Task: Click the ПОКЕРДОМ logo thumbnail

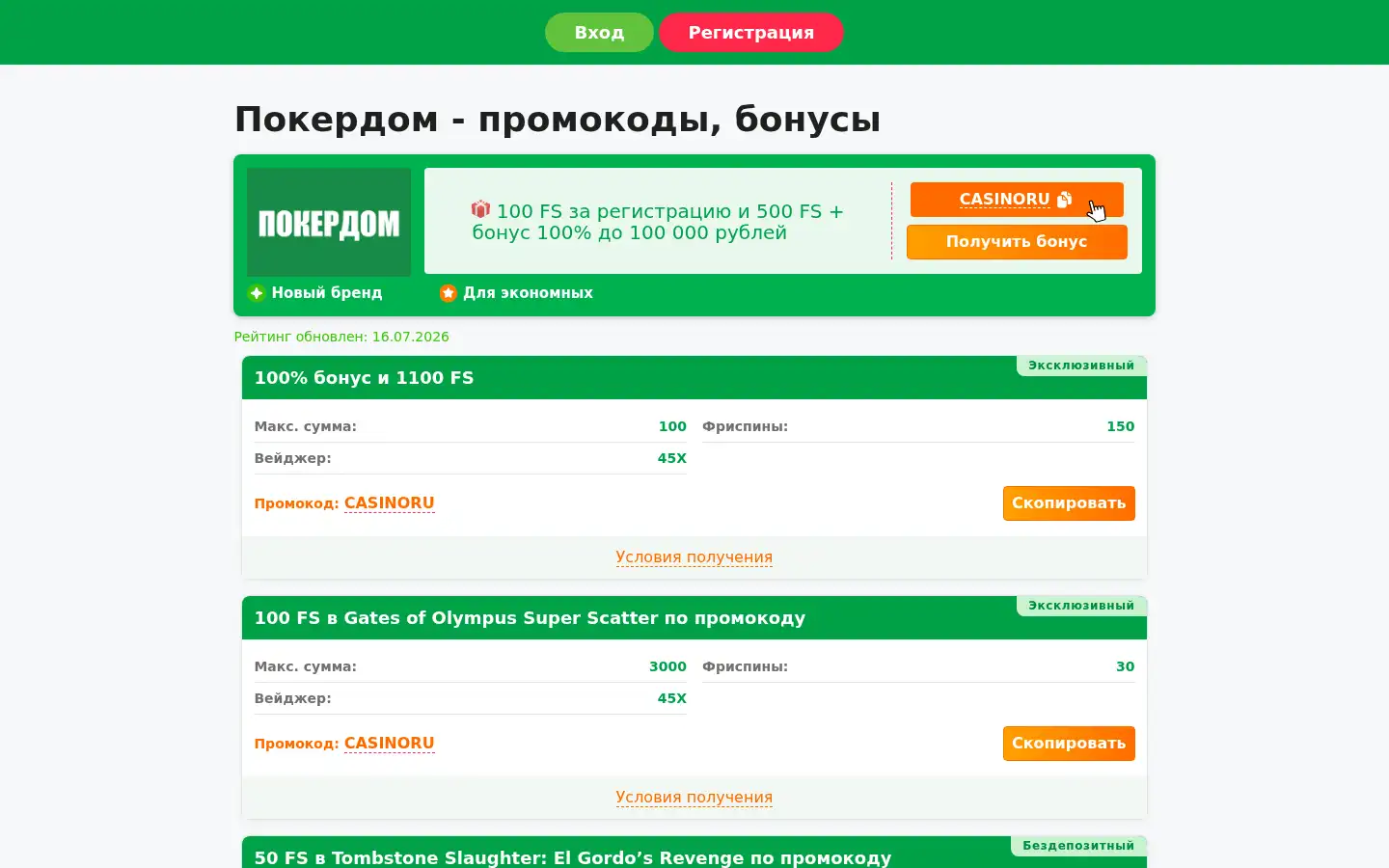Action: (329, 222)
